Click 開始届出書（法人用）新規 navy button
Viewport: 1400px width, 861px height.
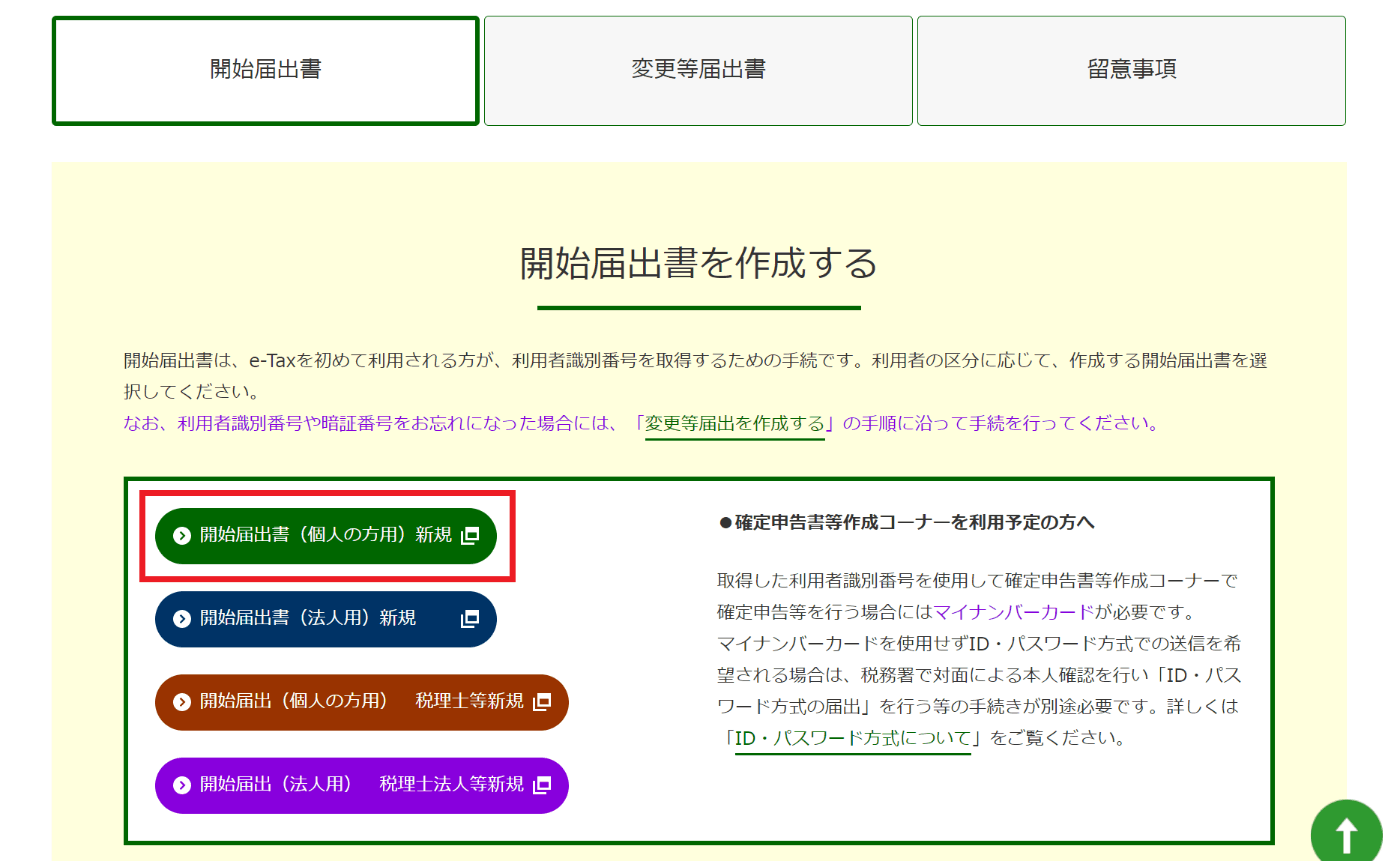(x=326, y=619)
